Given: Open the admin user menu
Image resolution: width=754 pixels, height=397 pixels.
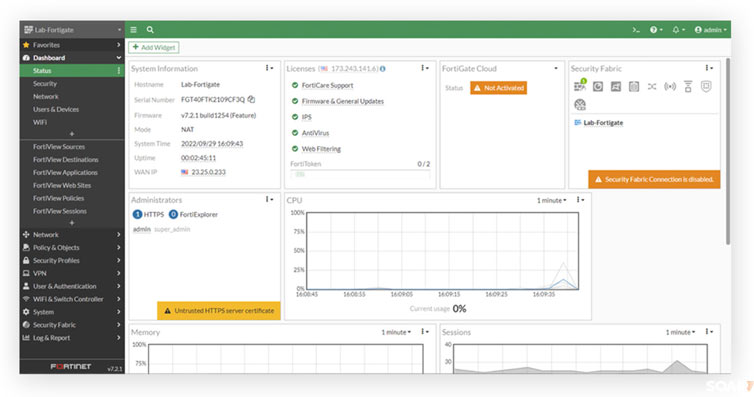Looking at the screenshot, I should (x=711, y=30).
